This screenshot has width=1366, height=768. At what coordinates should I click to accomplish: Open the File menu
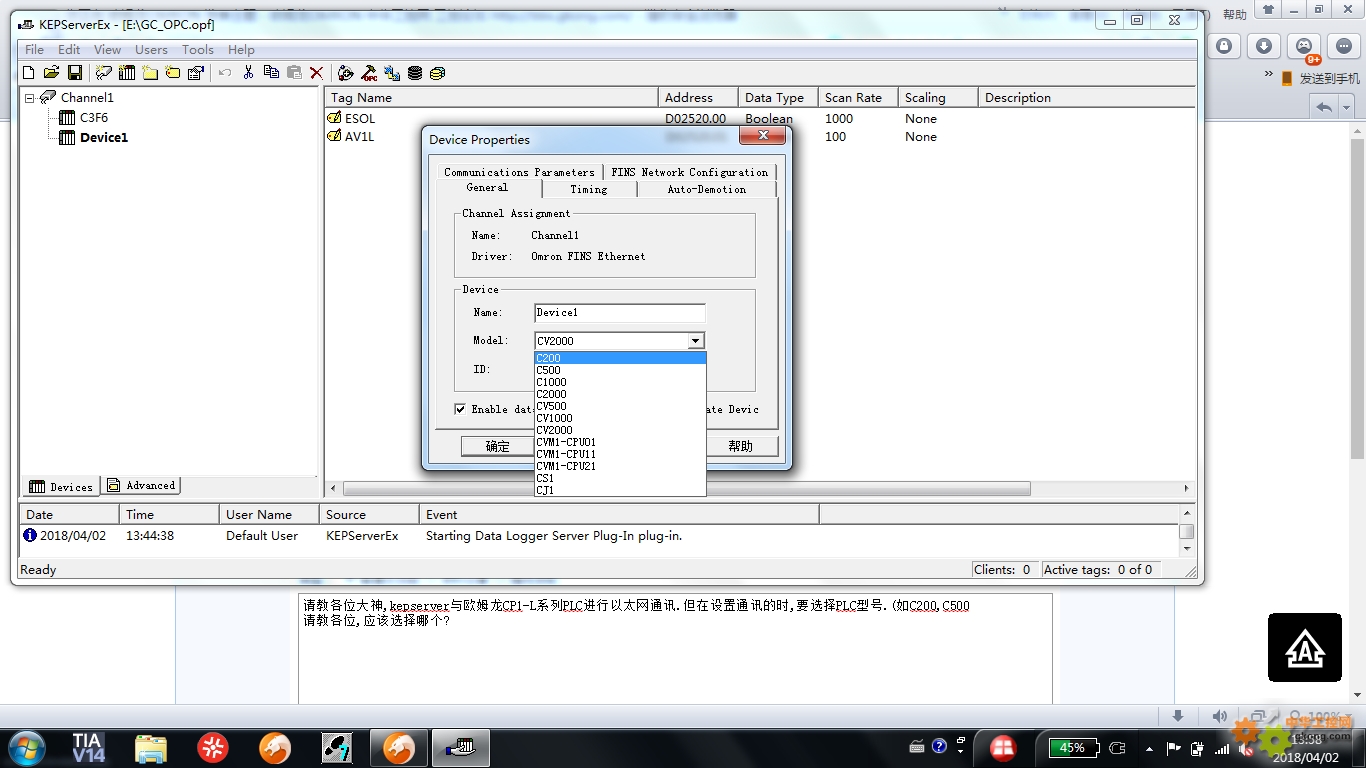click(34, 49)
